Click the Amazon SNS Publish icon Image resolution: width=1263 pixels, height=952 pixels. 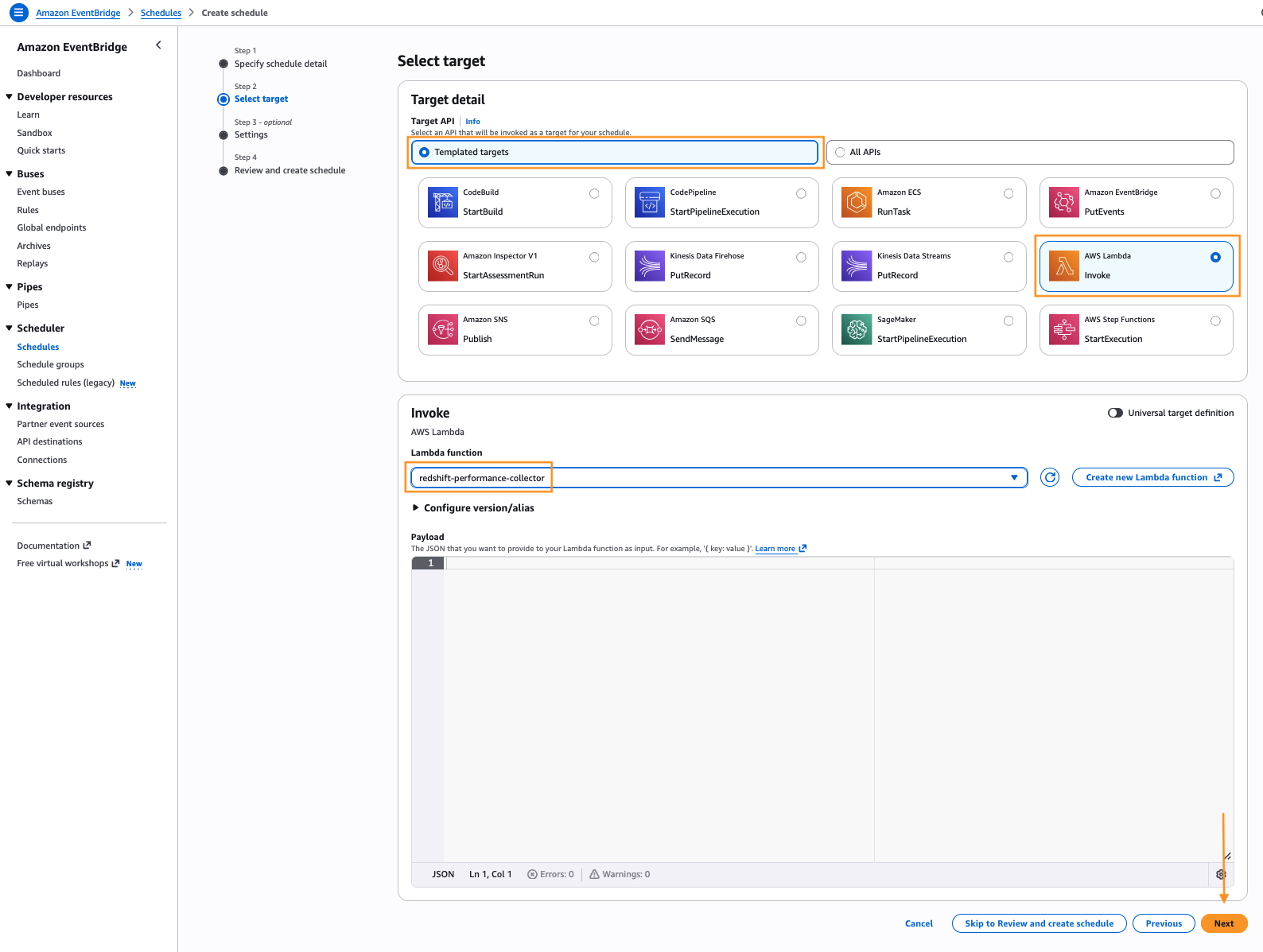[x=443, y=329]
